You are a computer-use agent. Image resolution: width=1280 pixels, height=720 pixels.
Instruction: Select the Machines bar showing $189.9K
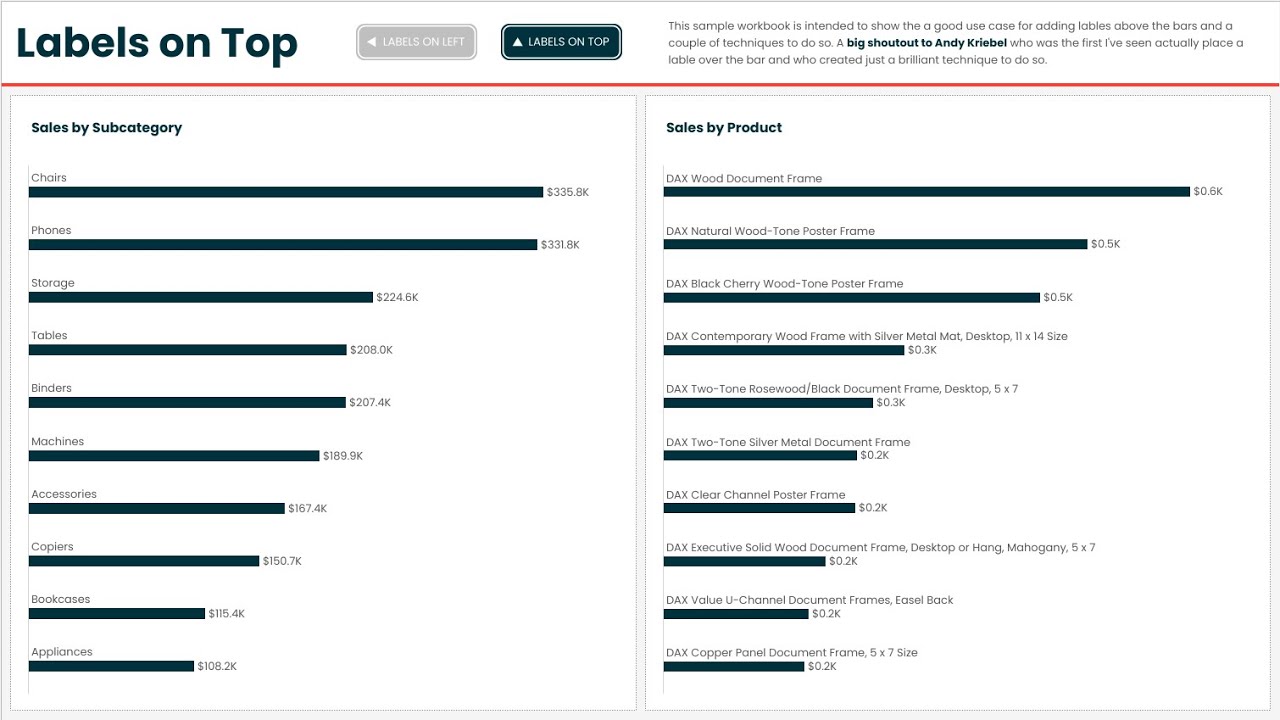174,455
